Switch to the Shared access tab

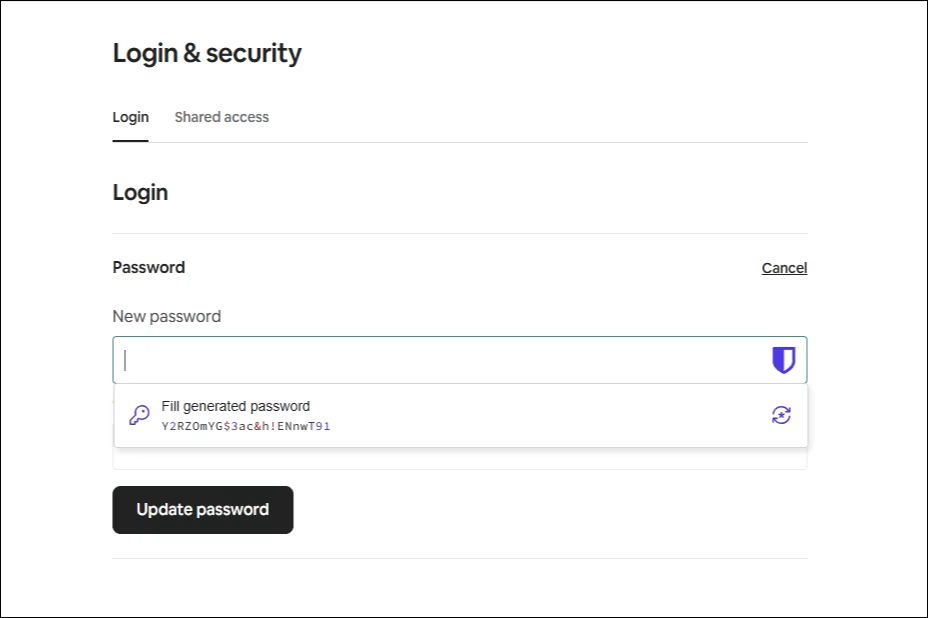point(221,117)
